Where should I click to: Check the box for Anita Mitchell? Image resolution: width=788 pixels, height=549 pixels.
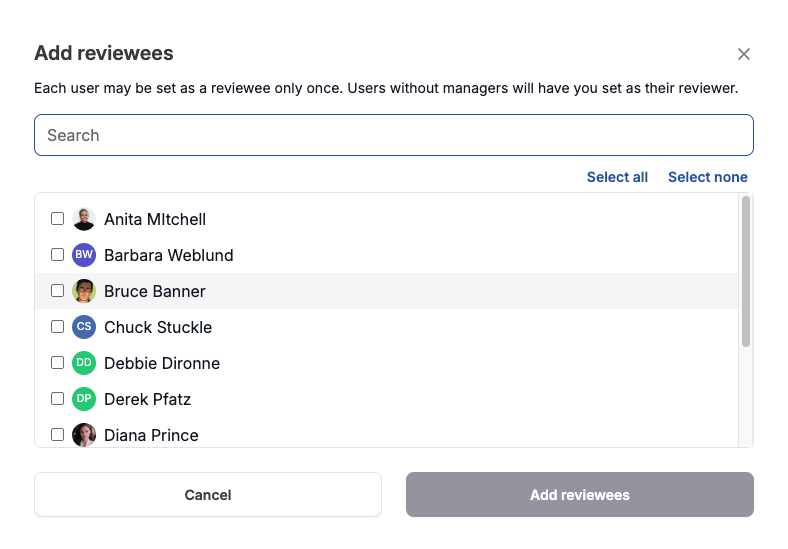click(58, 219)
